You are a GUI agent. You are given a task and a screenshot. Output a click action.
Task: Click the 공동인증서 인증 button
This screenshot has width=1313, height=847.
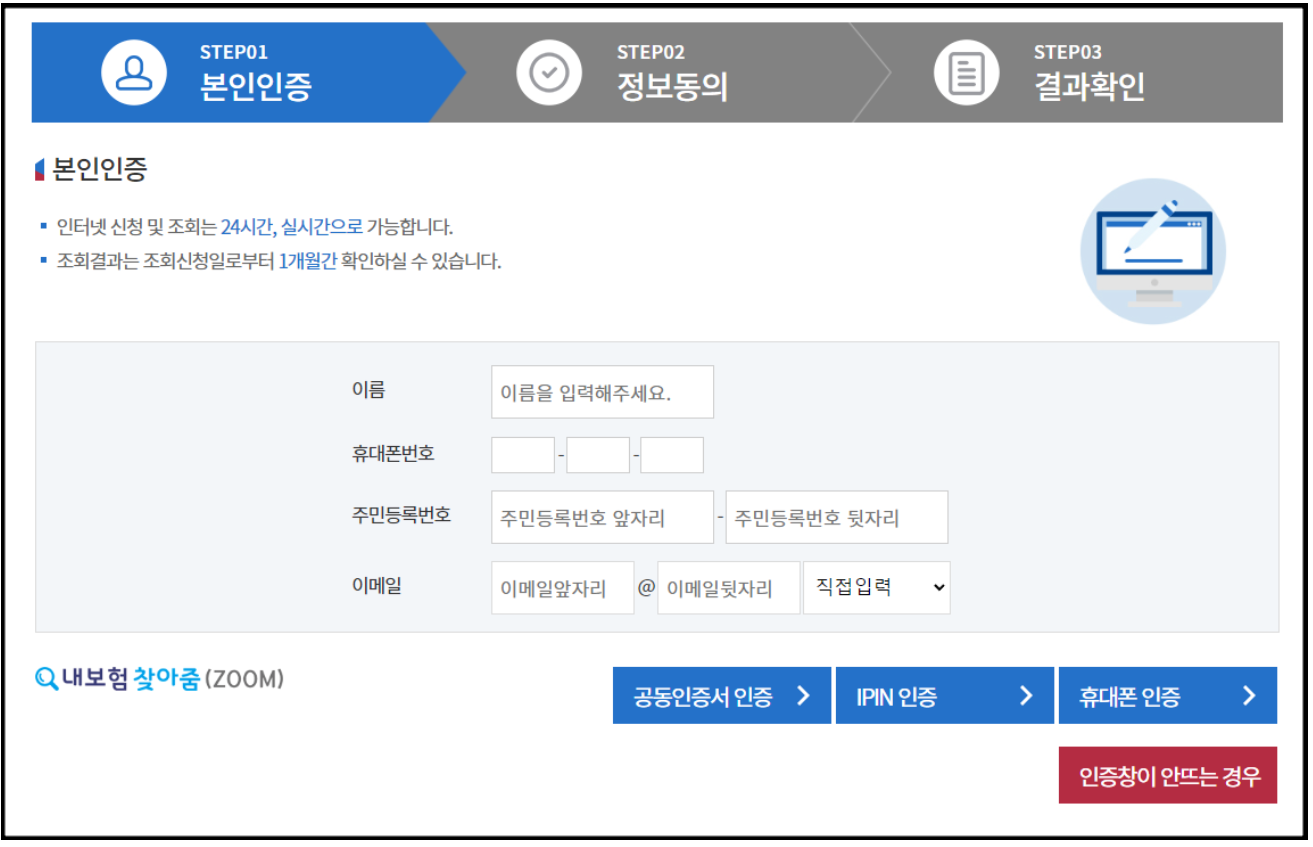click(x=721, y=696)
